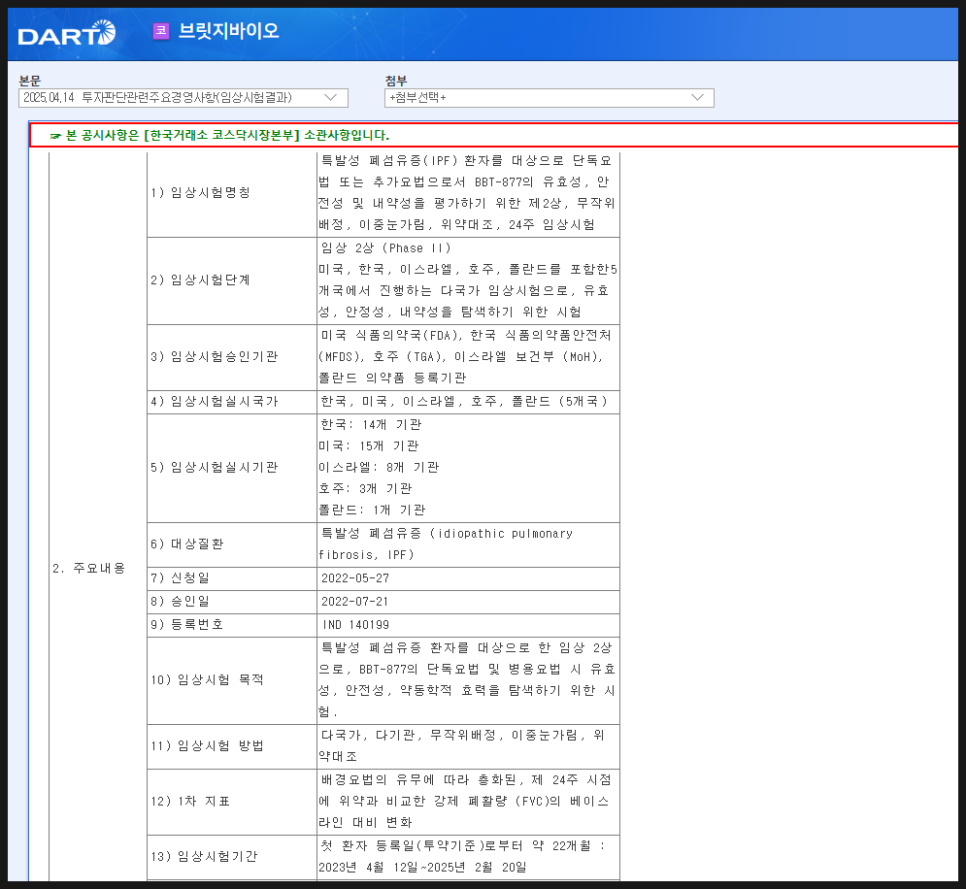Click the '4) 임상시험실시국가' label cell
Screen dimensions: 966x889
tap(232, 402)
